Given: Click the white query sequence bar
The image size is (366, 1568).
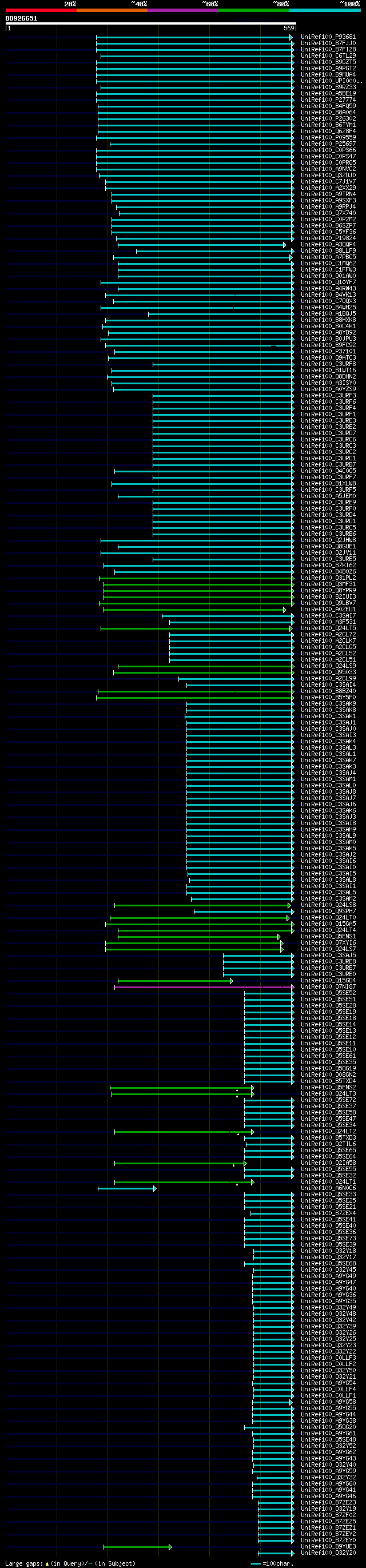Looking at the screenshot, I should pos(151,24).
